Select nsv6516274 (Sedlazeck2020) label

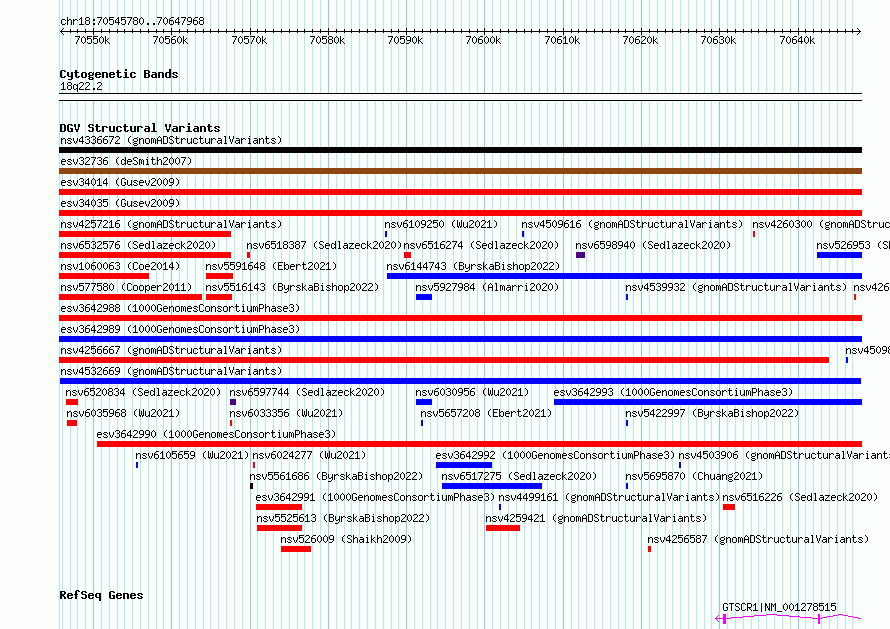click(x=481, y=245)
